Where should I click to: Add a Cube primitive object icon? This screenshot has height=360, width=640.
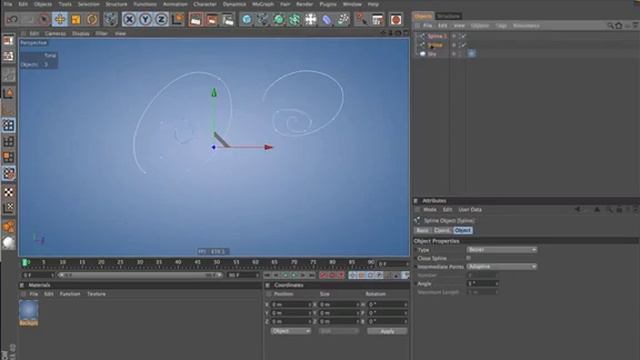click(x=247, y=19)
